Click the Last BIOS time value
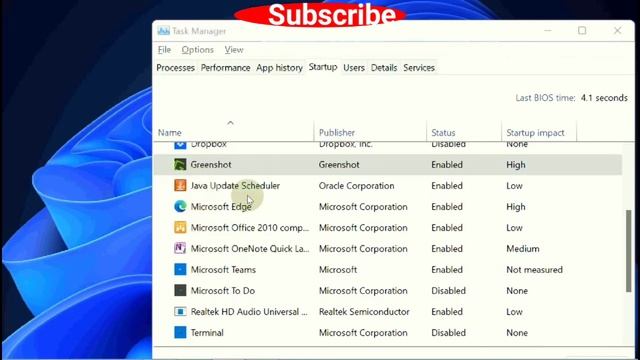The image size is (640, 360). (x=604, y=98)
